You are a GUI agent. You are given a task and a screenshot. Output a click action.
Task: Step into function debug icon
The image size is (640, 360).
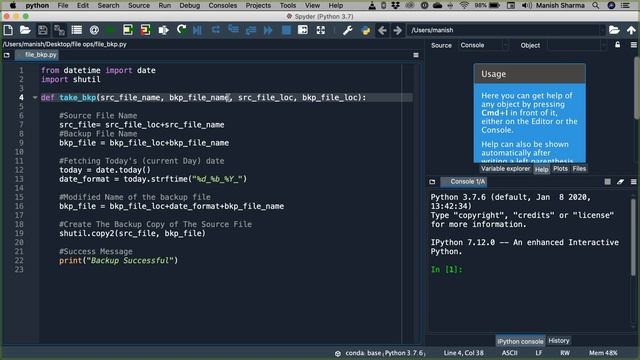(233, 29)
